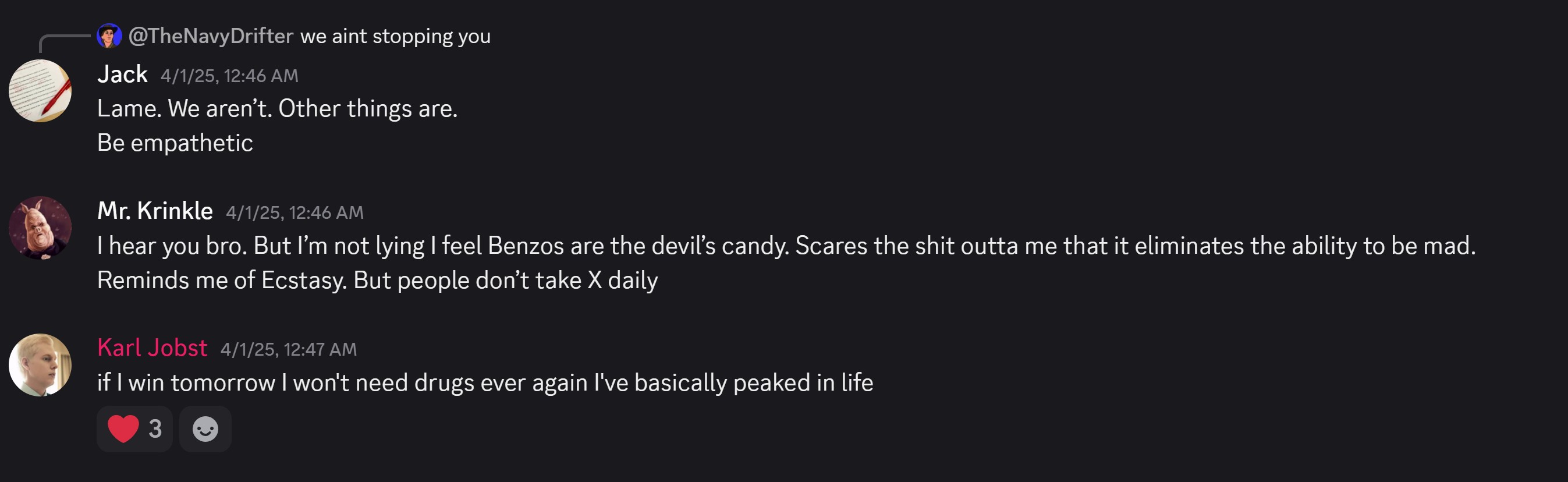Open Mr. Krinkle's avatar picture
1568x482 pixels.
[40, 228]
